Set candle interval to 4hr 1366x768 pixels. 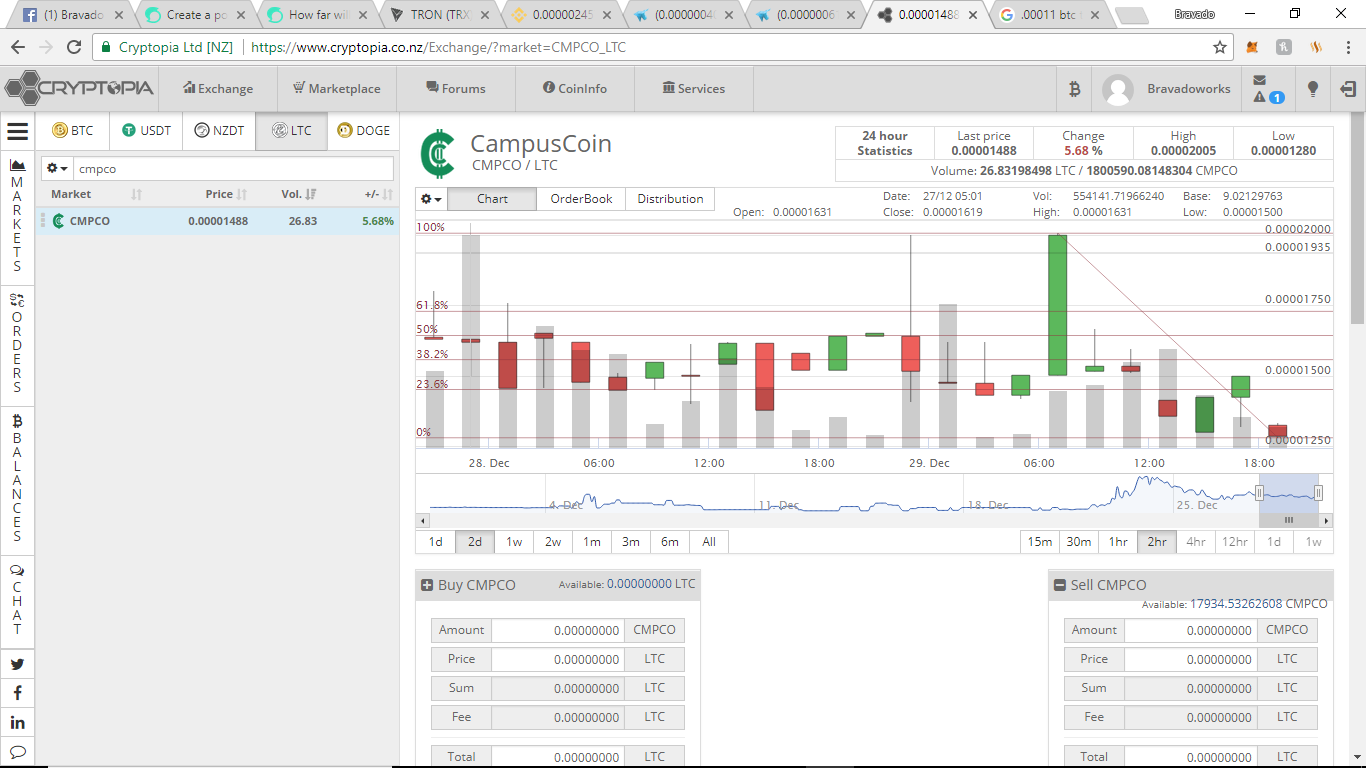tap(1196, 542)
